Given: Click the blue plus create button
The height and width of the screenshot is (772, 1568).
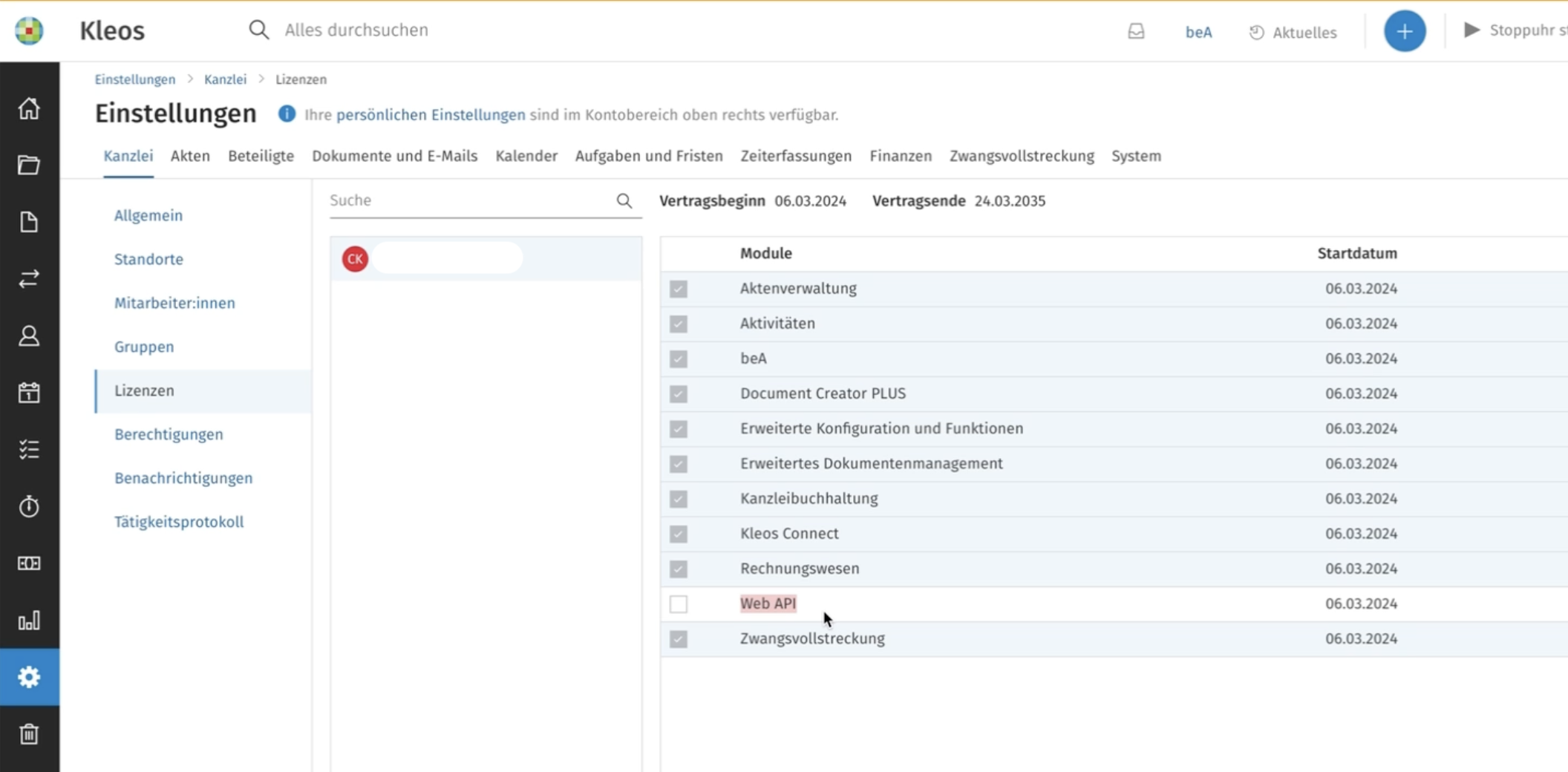Looking at the screenshot, I should pyautogui.click(x=1405, y=31).
